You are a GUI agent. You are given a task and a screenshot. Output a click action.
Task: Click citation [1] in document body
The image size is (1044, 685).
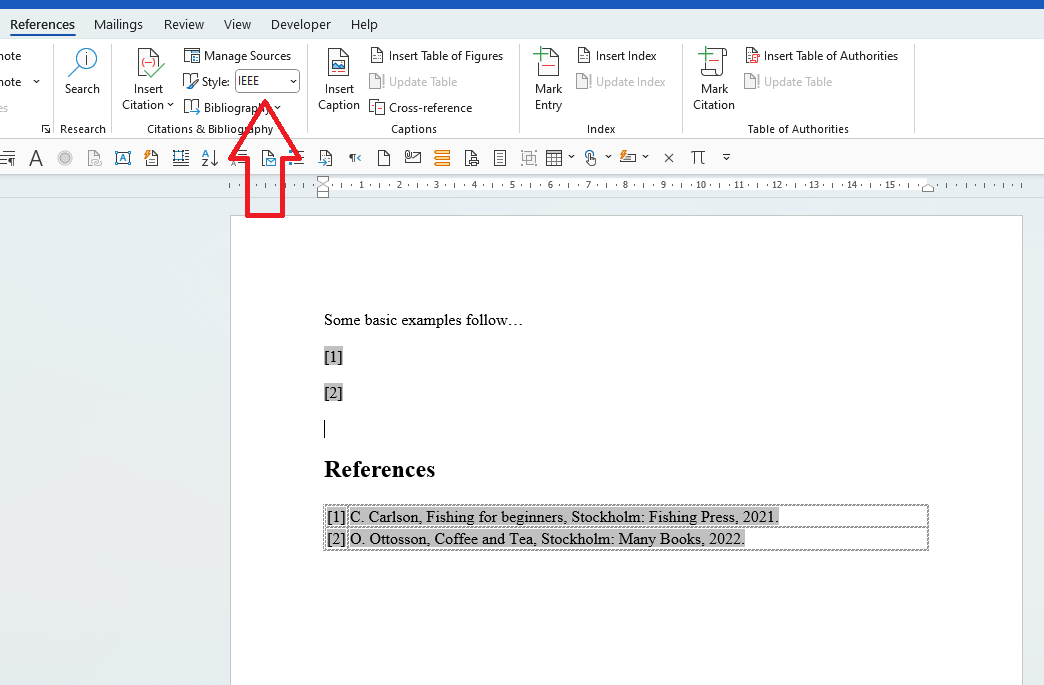[334, 357]
